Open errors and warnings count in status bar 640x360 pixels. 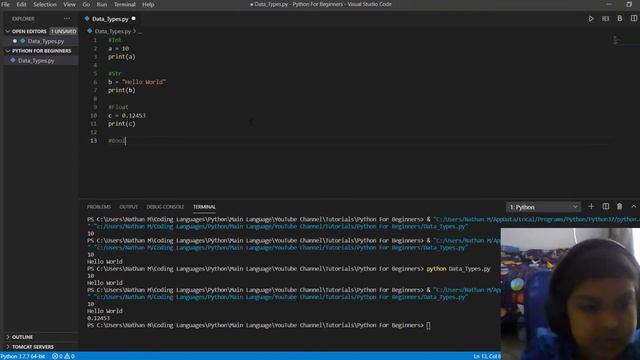click(63, 356)
